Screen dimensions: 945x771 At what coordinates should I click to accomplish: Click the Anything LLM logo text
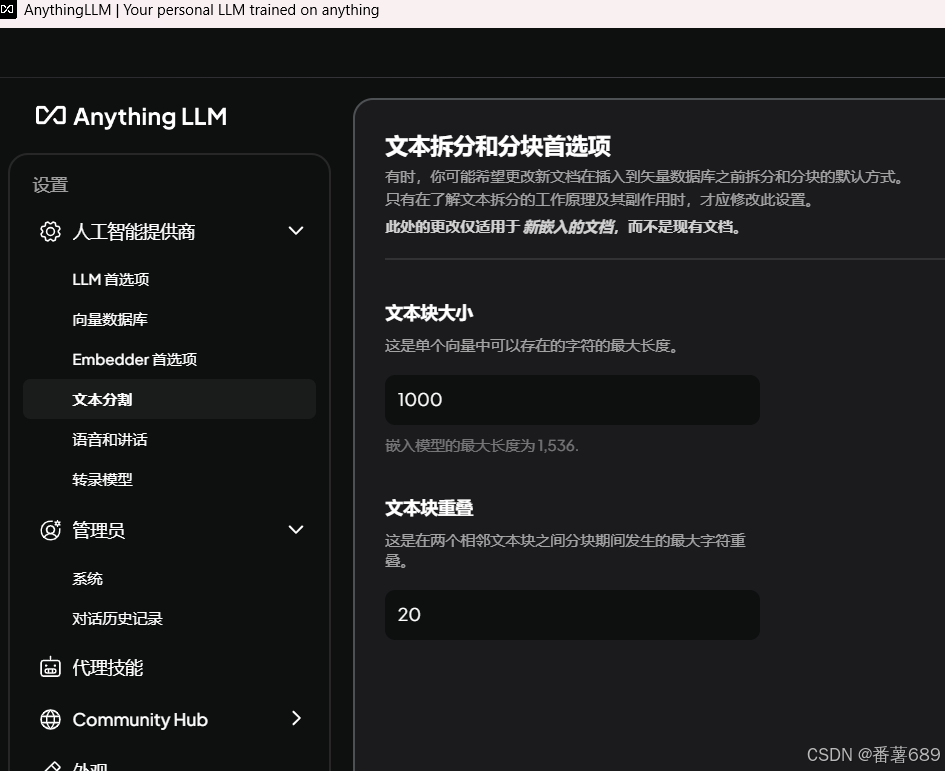pos(150,116)
